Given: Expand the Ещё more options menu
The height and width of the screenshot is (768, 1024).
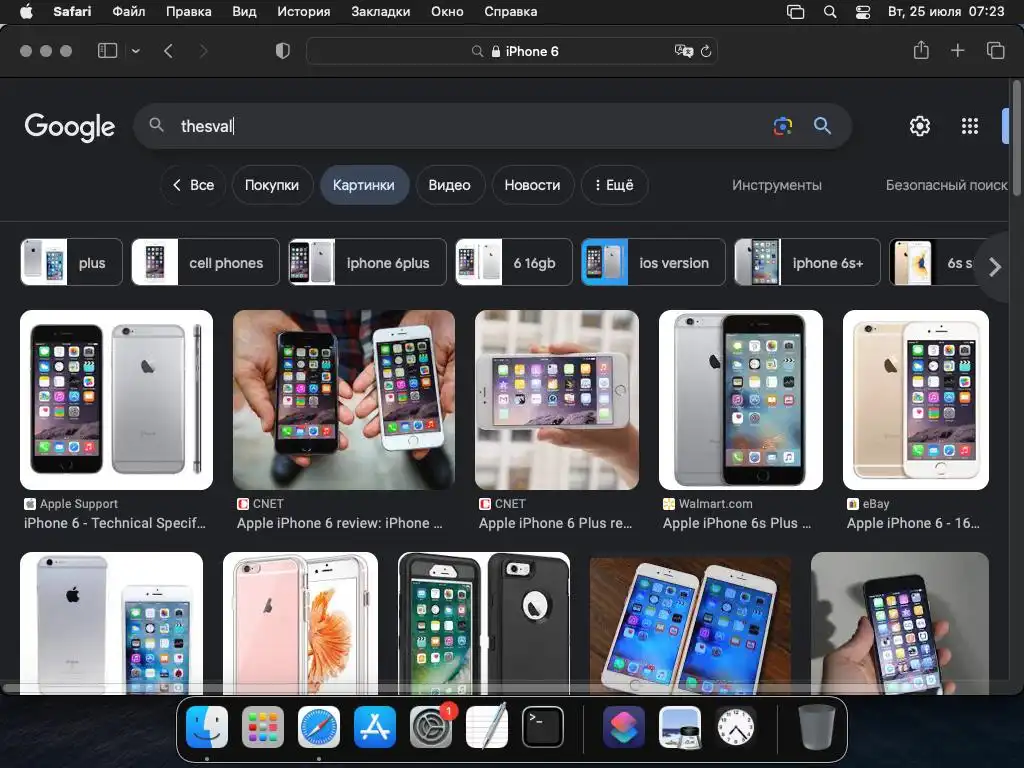Looking at the screenshot, I should tap(615, 185).
